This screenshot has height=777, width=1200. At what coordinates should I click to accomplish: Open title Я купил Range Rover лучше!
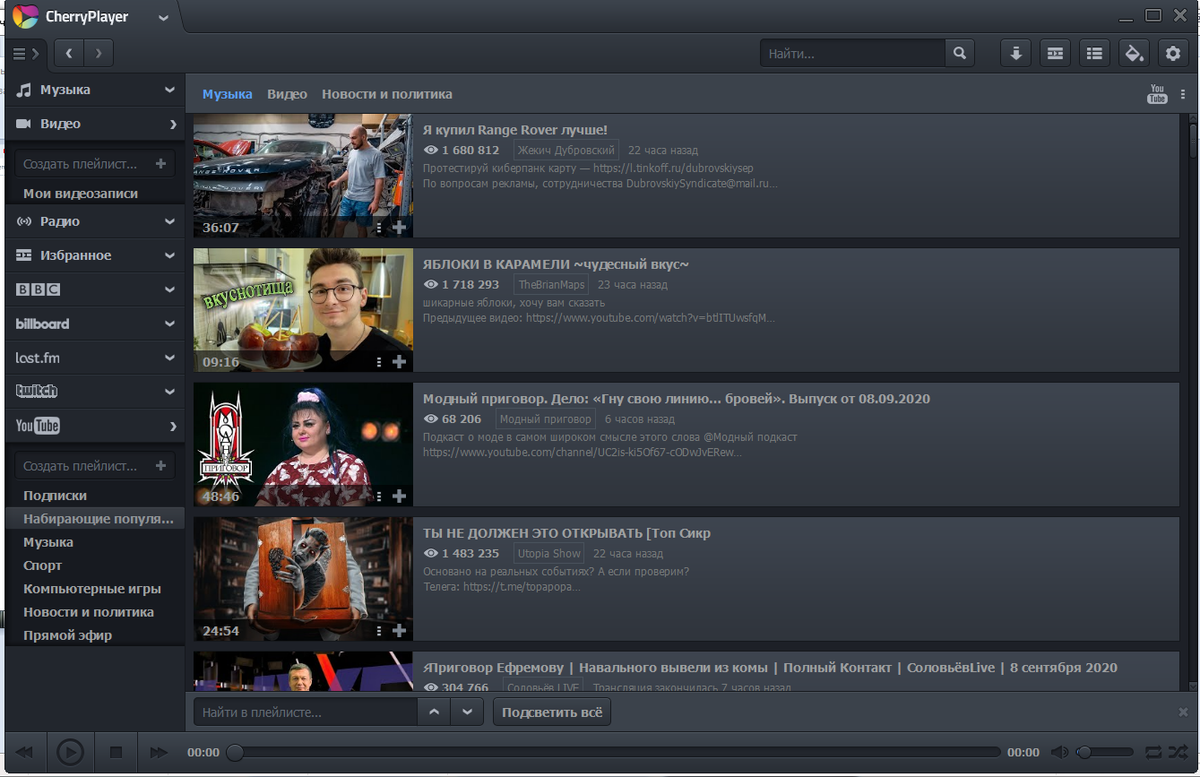click(x=515, y=130)
